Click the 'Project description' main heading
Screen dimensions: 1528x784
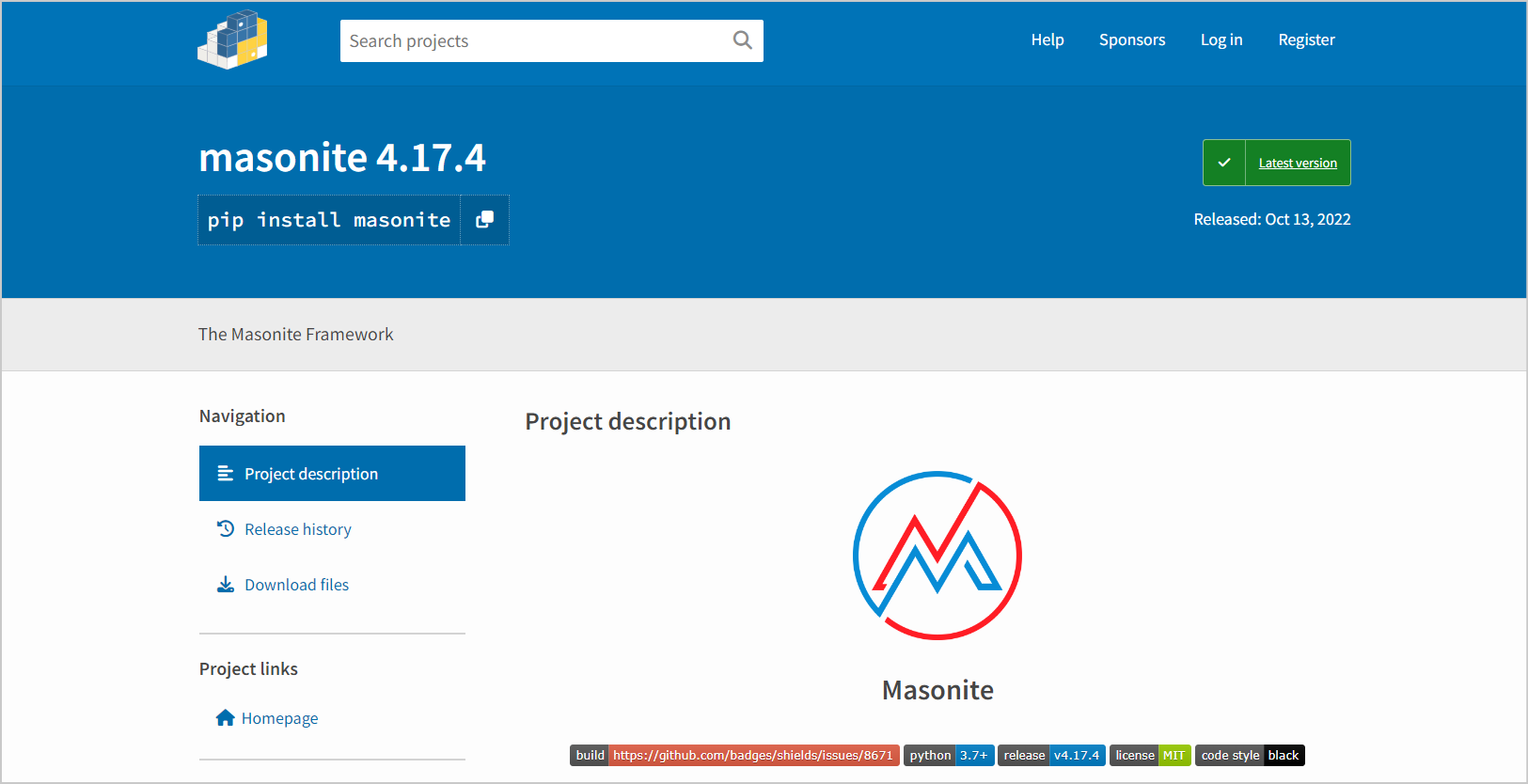(x=628, y=422)
